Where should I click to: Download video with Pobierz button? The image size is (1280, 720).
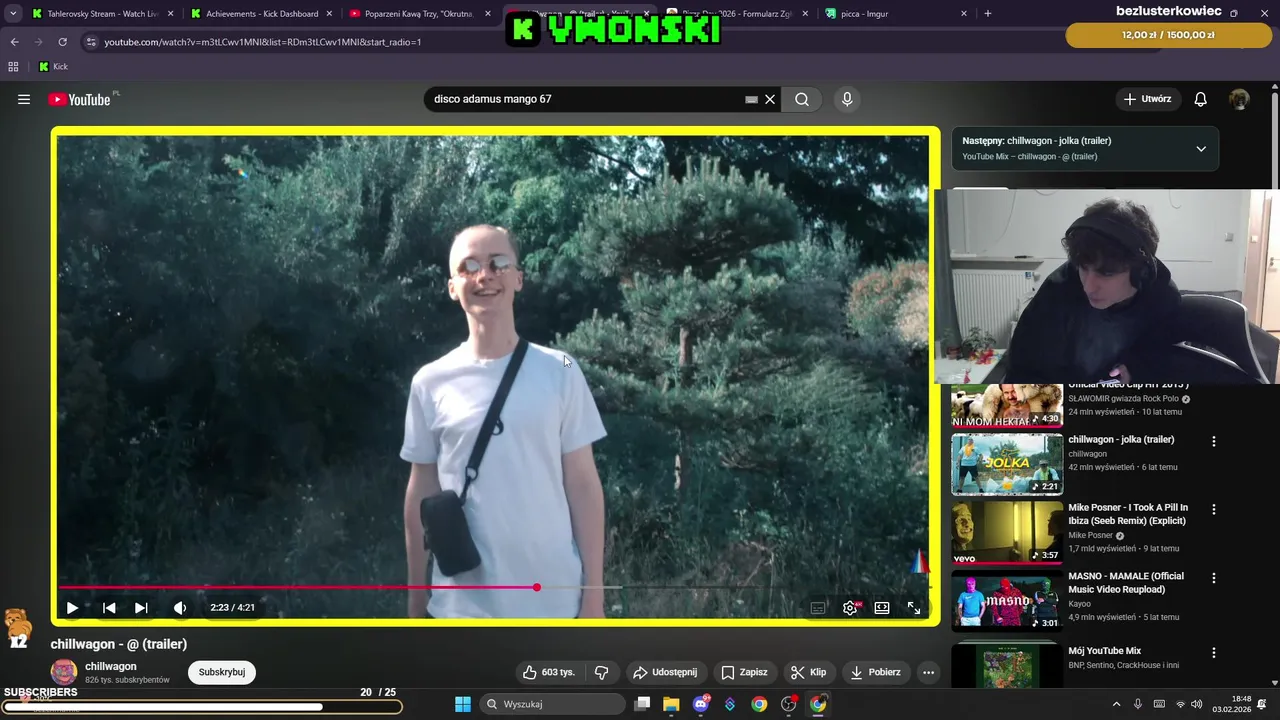[x=875, y=672]
